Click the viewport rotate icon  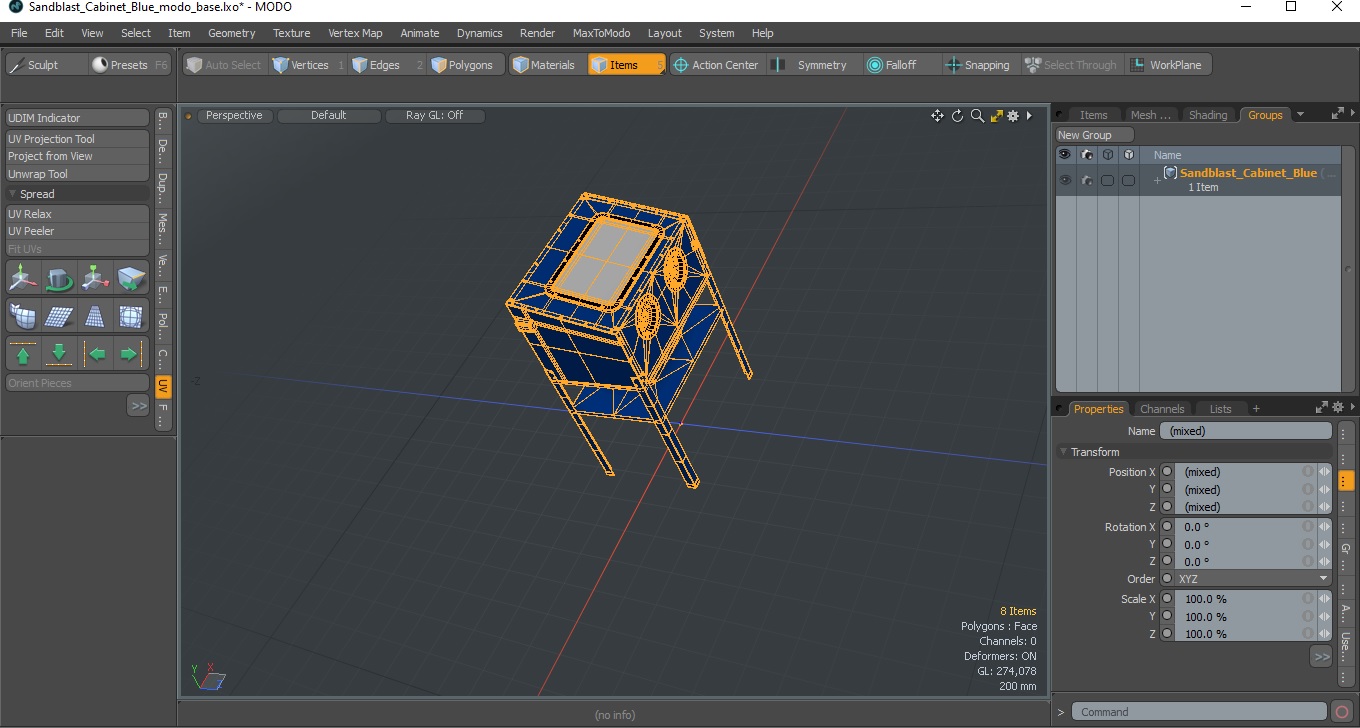[x=957, y=116]
